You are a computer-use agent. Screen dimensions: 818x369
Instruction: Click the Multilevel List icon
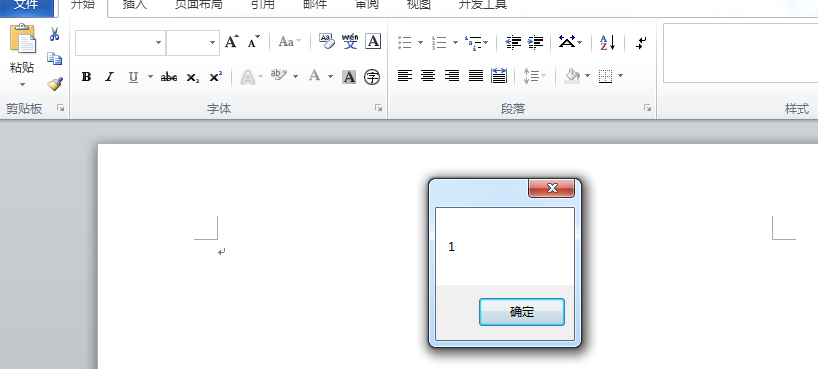click(473, 43)
